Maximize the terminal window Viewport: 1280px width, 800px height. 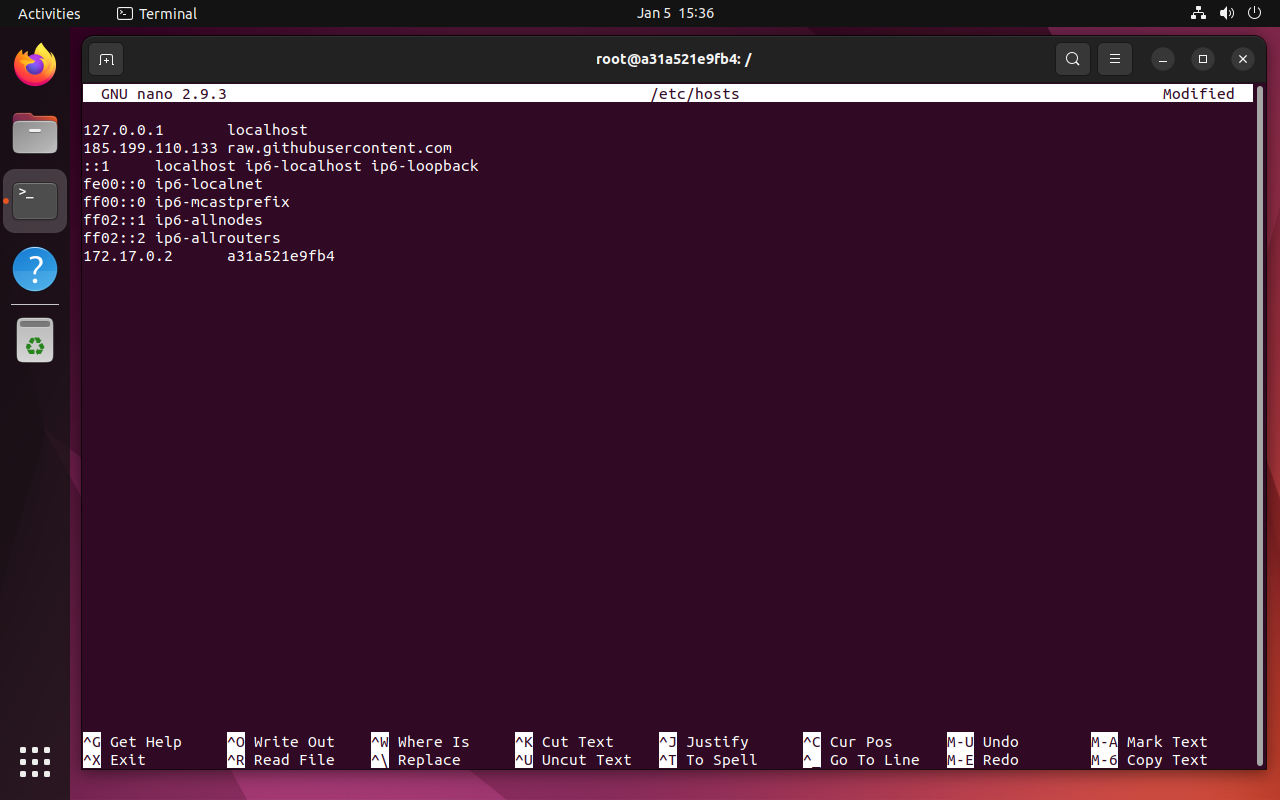tap(1202, 59)
